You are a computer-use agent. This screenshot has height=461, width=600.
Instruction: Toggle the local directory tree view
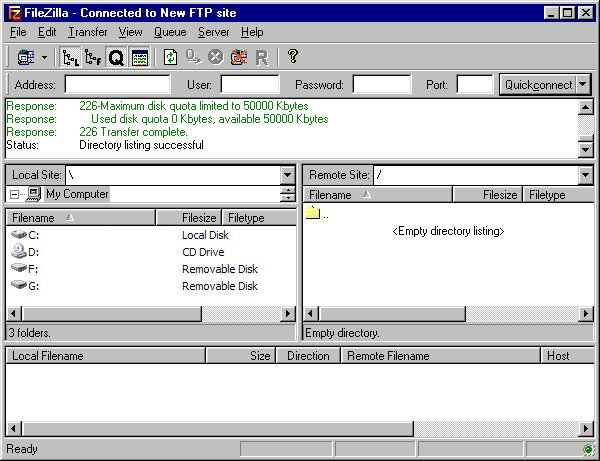click(70, 57)
